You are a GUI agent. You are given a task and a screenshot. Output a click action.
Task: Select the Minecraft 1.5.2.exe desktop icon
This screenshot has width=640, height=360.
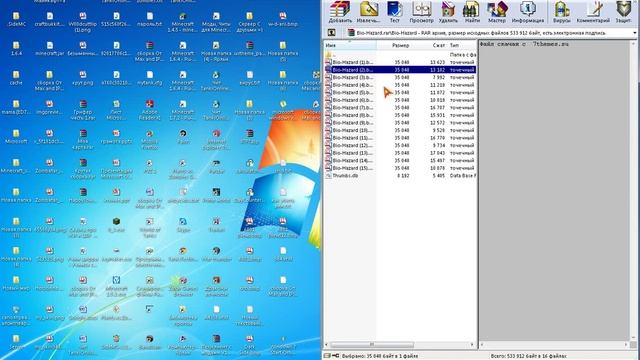pyautogui.click(x=116, y=287)
